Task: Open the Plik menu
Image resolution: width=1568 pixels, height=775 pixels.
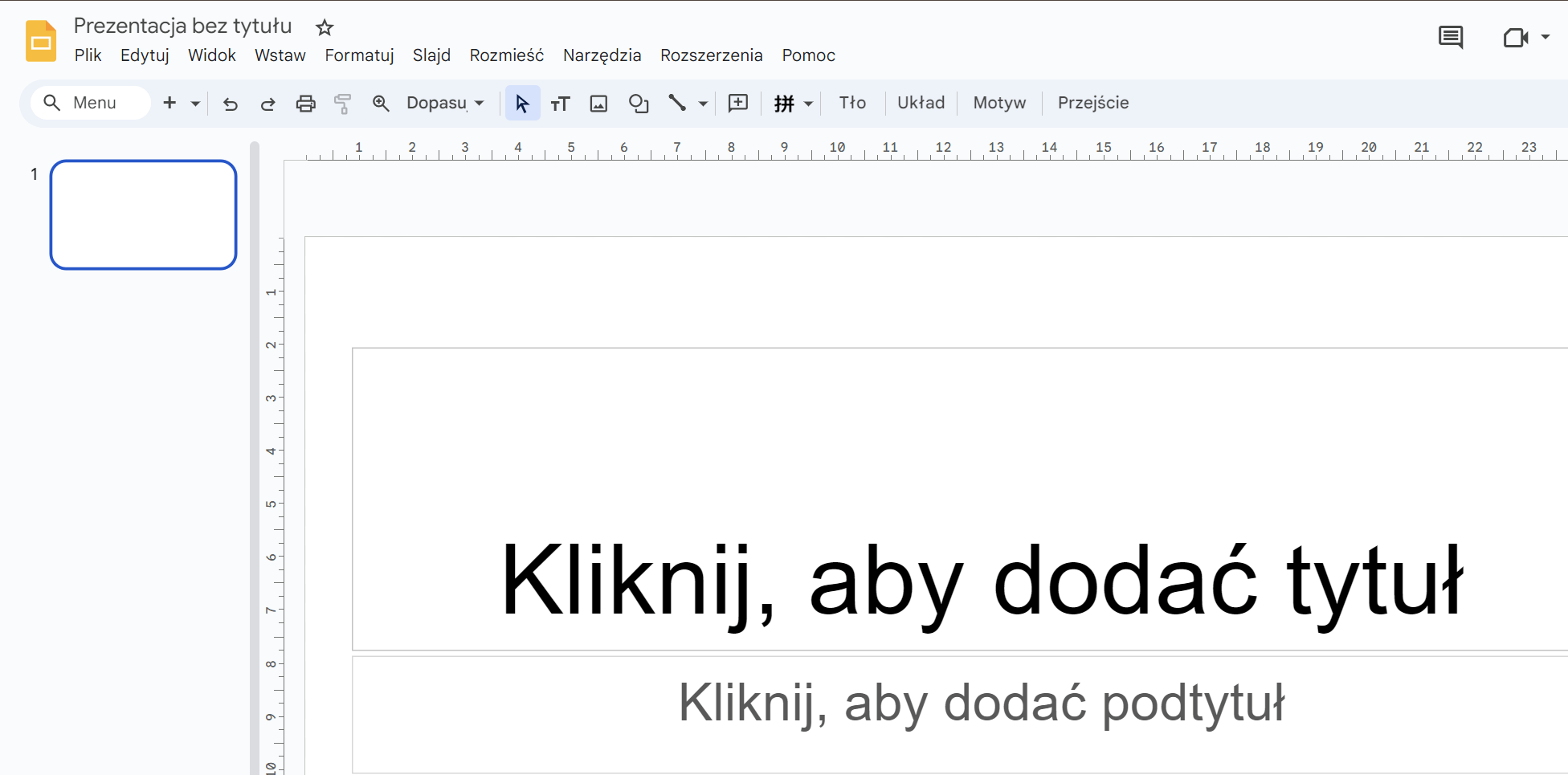Action: 88,55
